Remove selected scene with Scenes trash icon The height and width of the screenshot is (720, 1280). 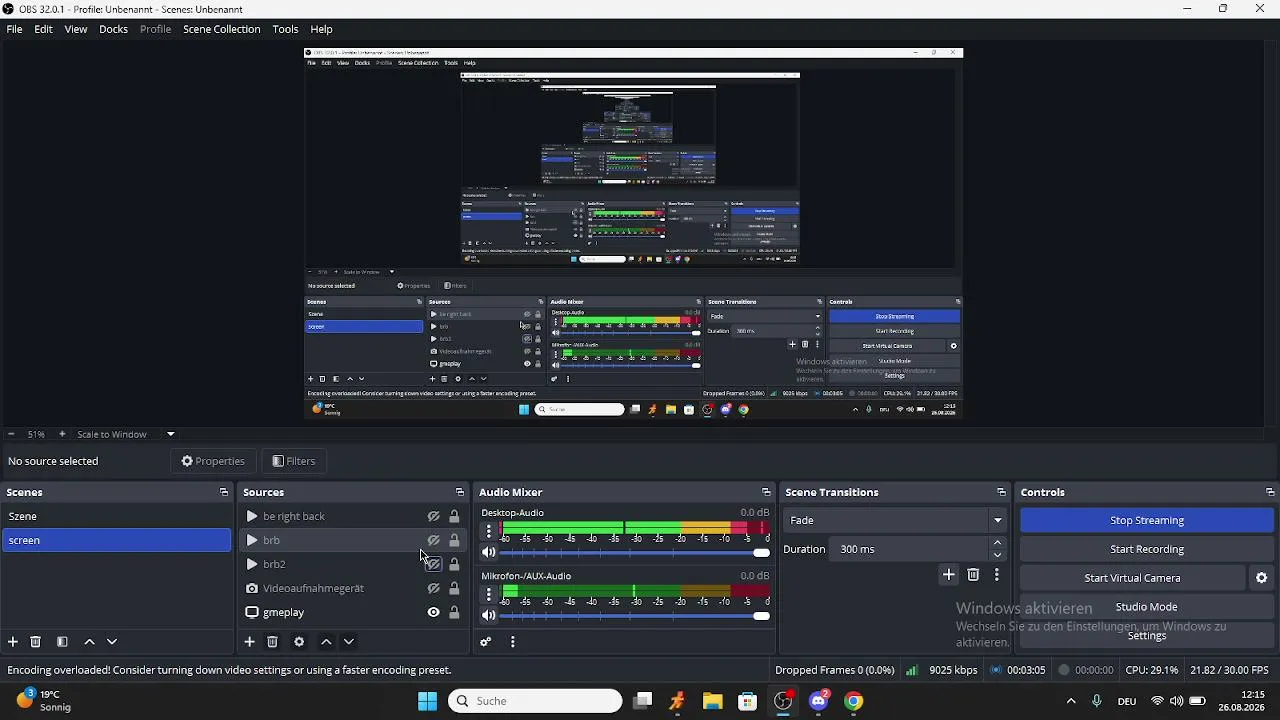point(36,642)
